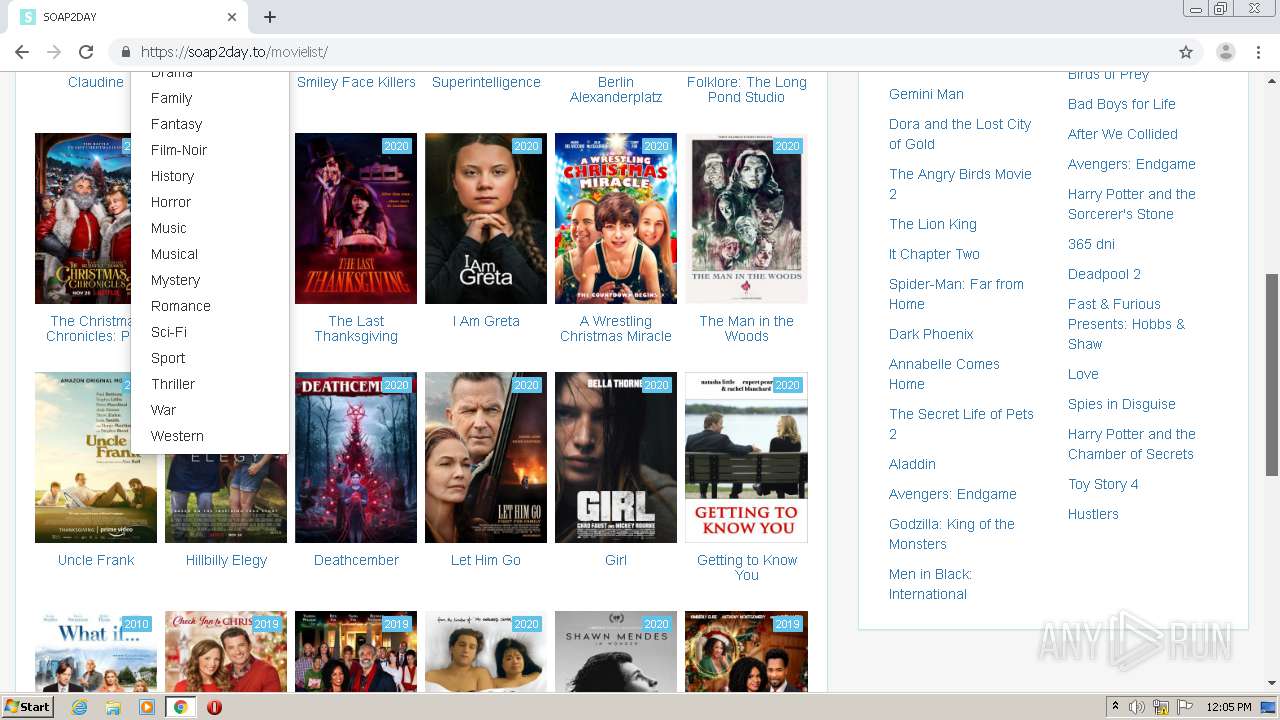Open Bad Boys for Life link
The width and height of the screenshot is (1280, 720).
(1122, 104)
